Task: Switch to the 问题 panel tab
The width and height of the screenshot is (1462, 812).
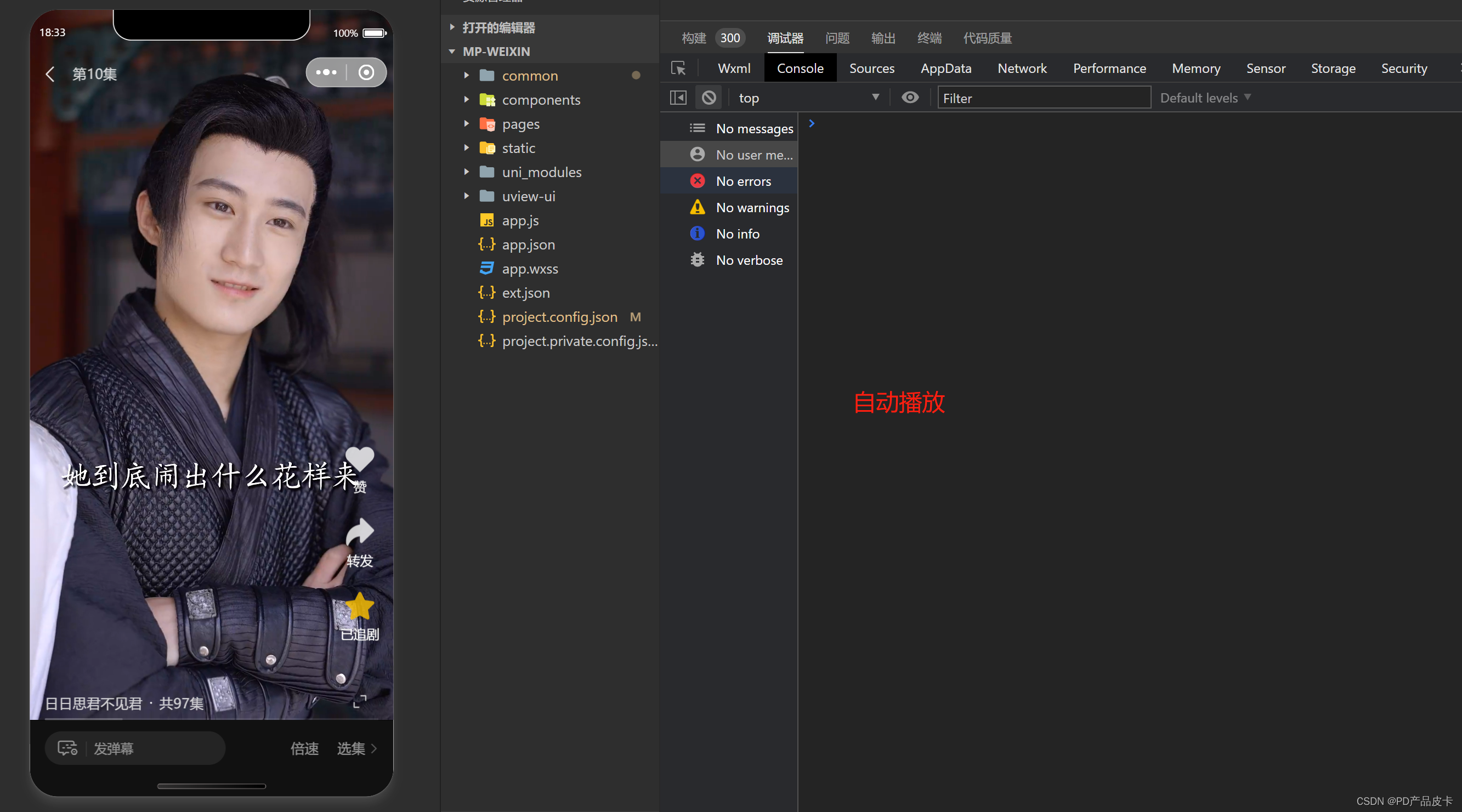Action: click(x=837, y=38)
